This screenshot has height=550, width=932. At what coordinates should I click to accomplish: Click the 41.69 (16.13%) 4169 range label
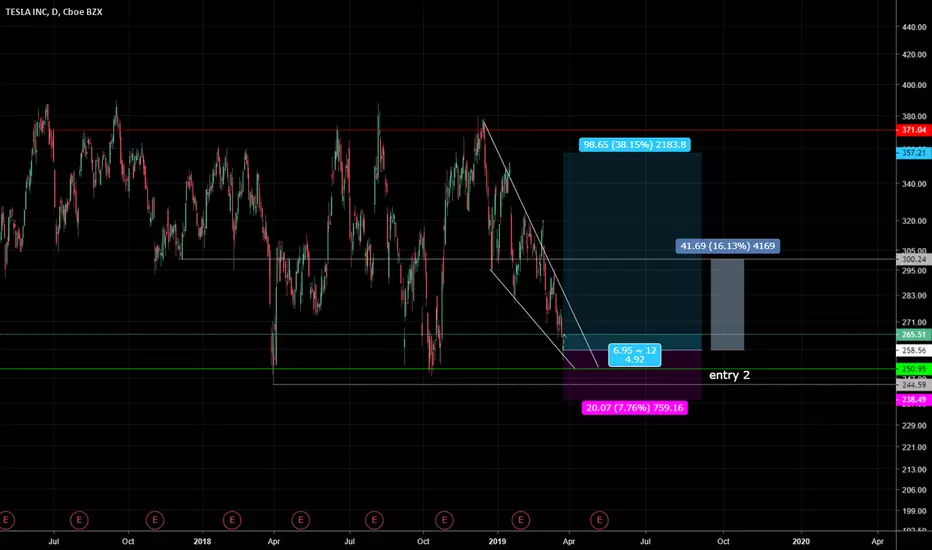click(x=728, y=246)
